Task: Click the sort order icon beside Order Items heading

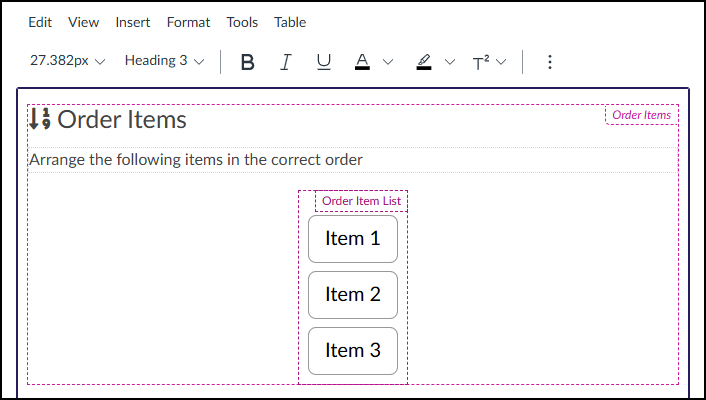Action: click(40, 118)
